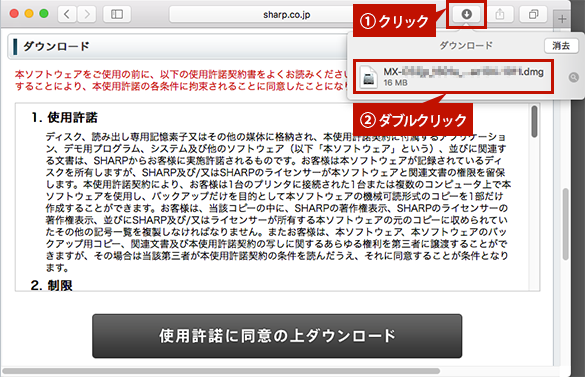Add a new tab with plus button
Screen dimensions: 585x377
562,19
